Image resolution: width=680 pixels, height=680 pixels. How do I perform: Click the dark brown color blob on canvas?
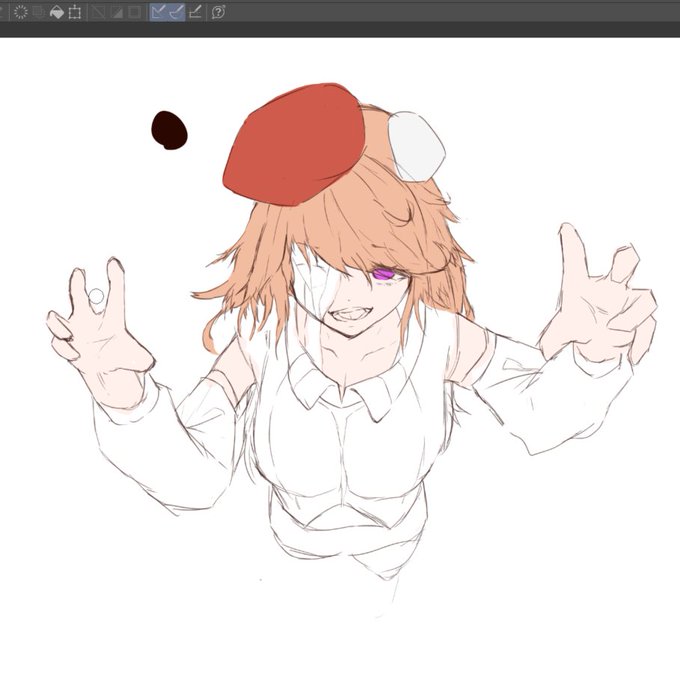point(170,130)
